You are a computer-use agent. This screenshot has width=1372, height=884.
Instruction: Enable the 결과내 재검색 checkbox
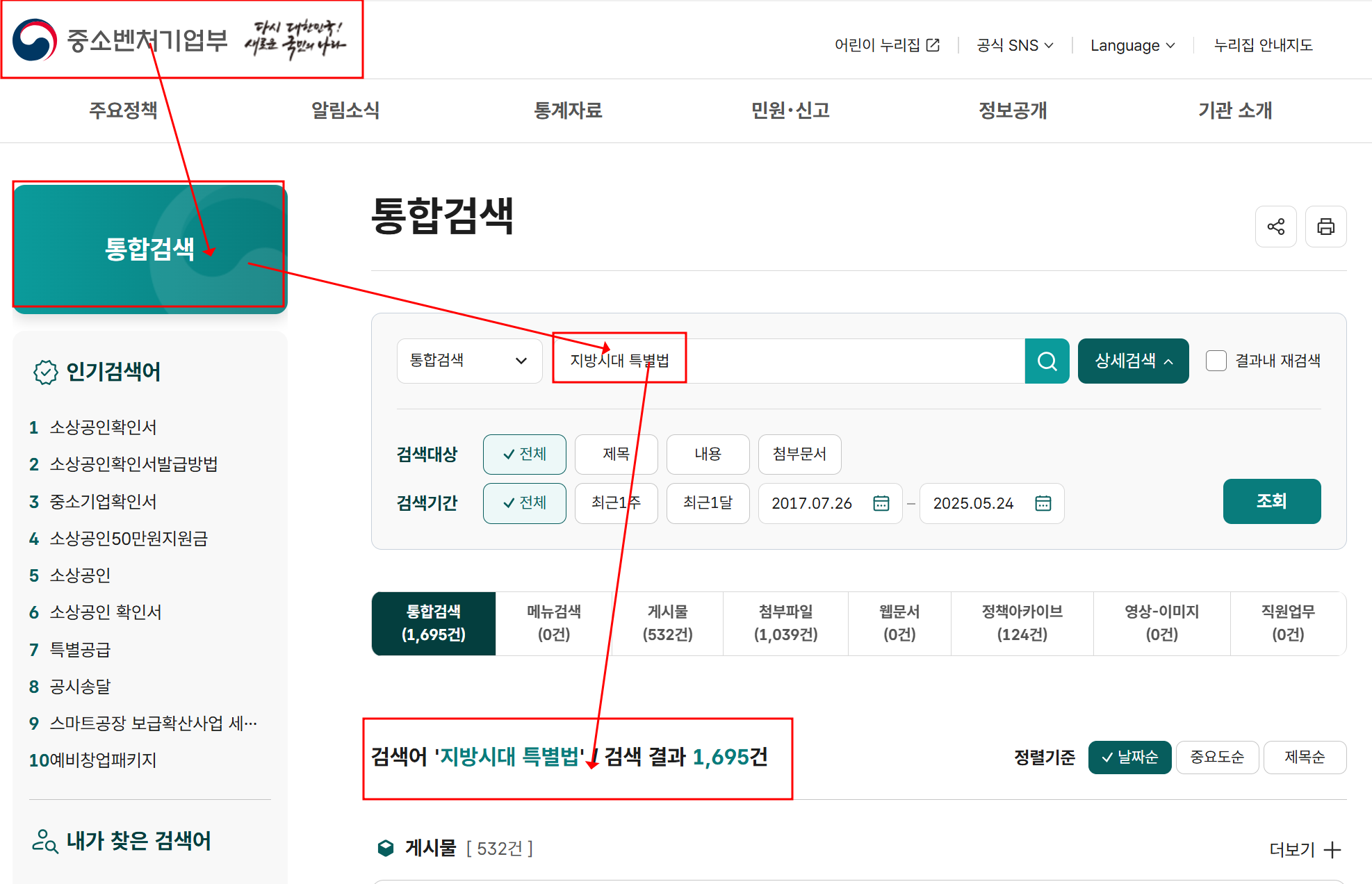pos(1216,361)
